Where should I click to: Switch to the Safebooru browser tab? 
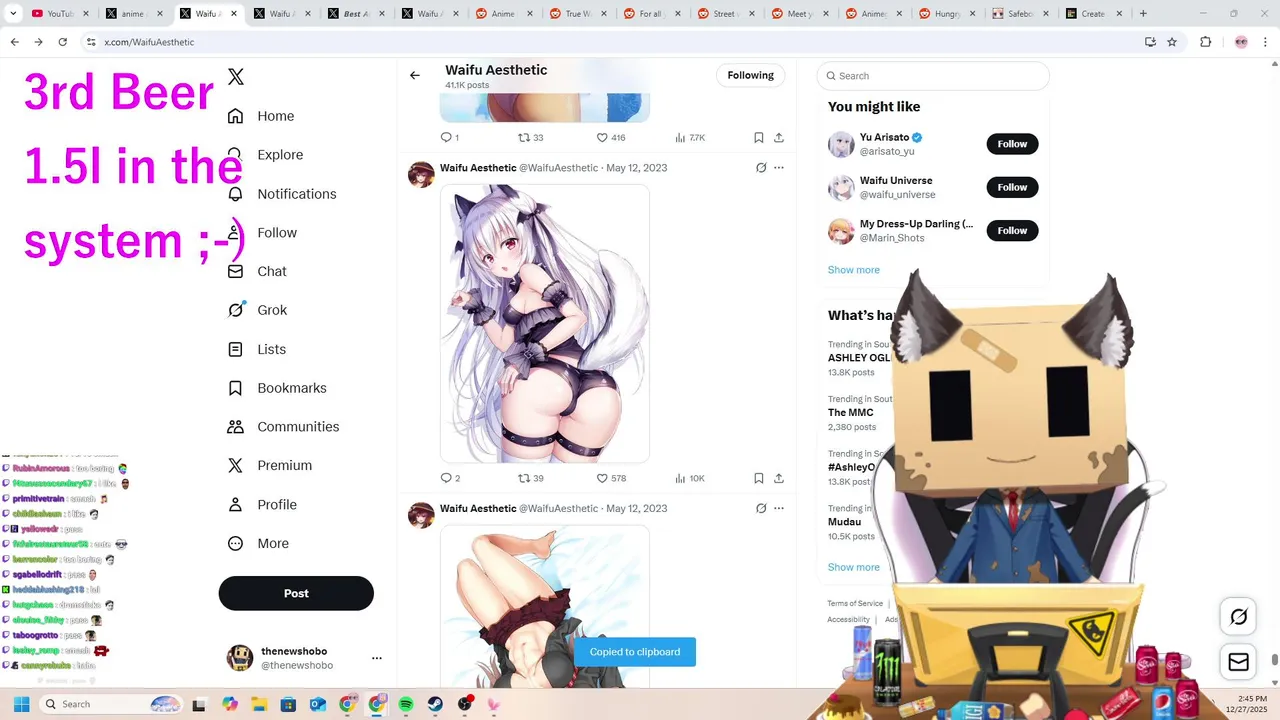click(1020, 14)
